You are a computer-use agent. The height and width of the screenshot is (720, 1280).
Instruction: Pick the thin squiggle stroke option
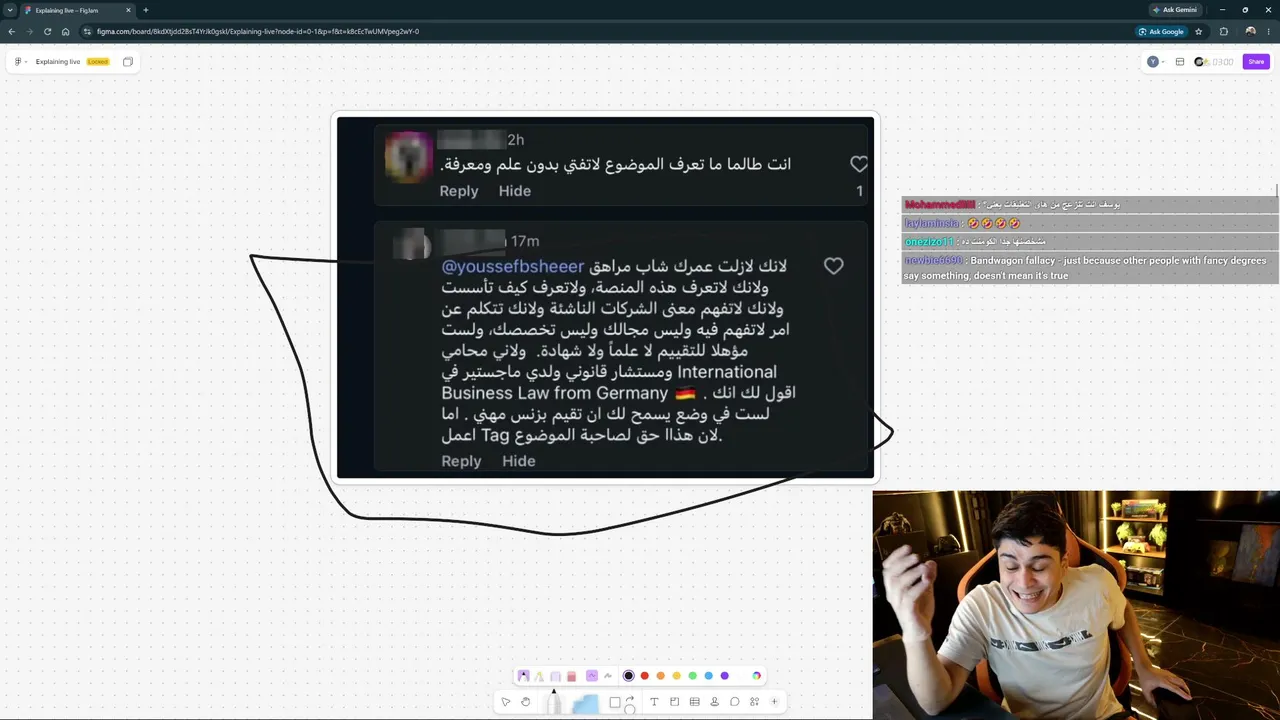tap(607, 676)
